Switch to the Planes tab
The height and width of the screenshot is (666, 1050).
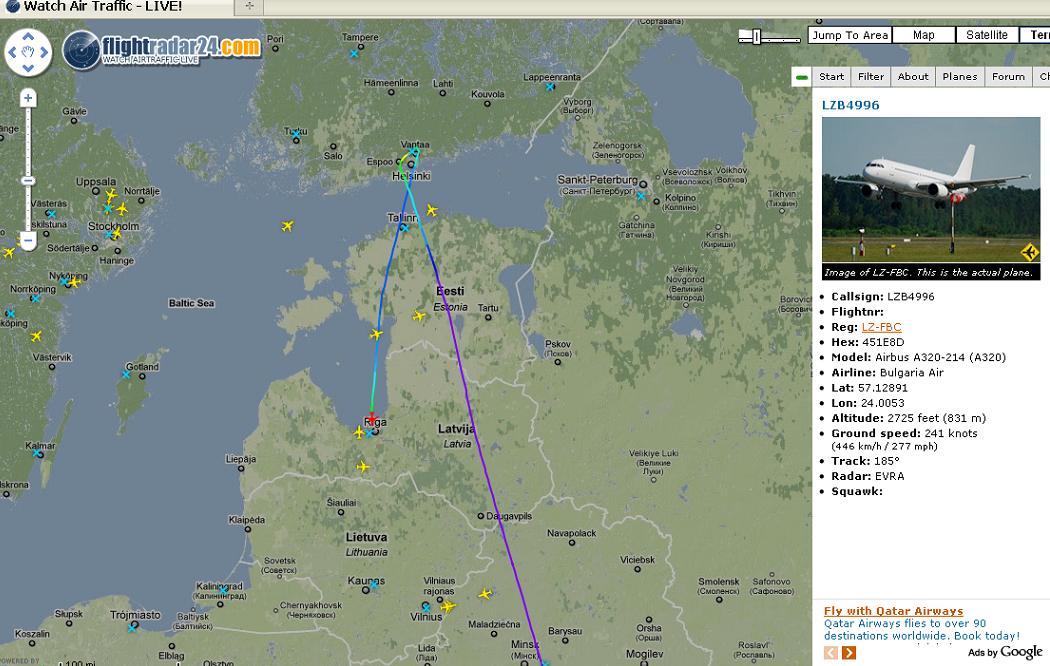click(x=960, y=76)
